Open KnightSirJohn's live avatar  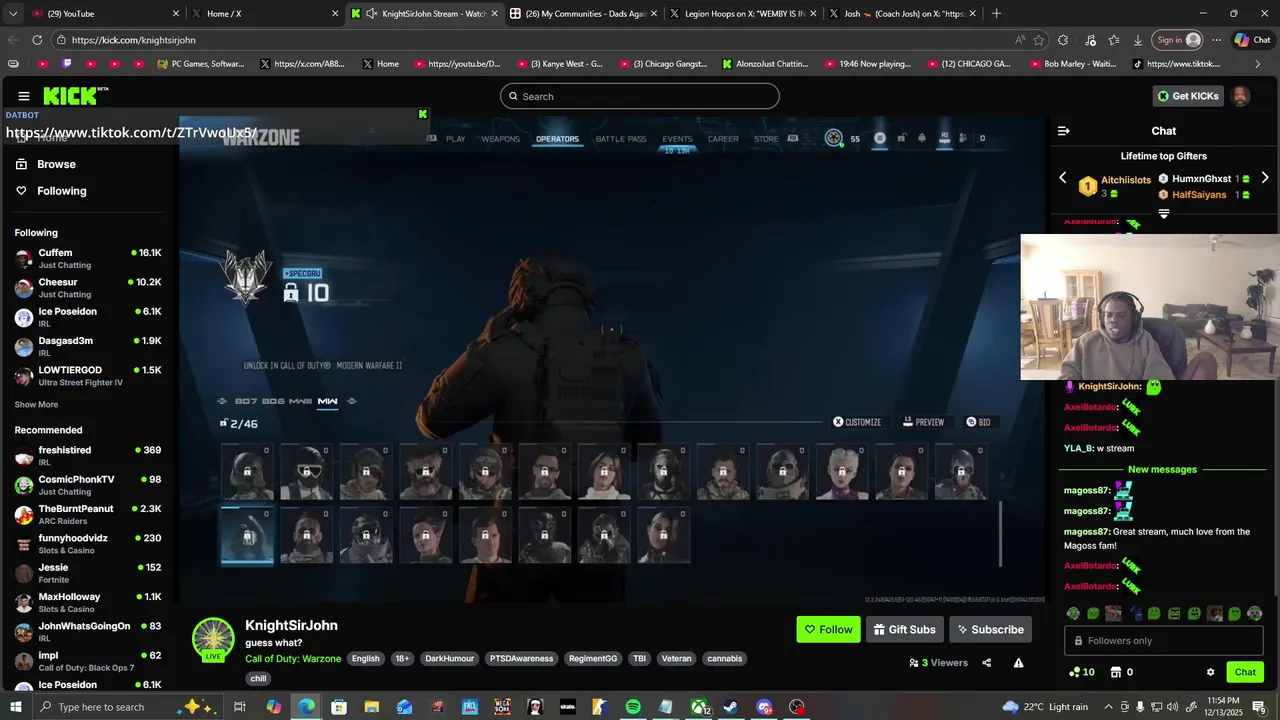click(x=213, y=640)
